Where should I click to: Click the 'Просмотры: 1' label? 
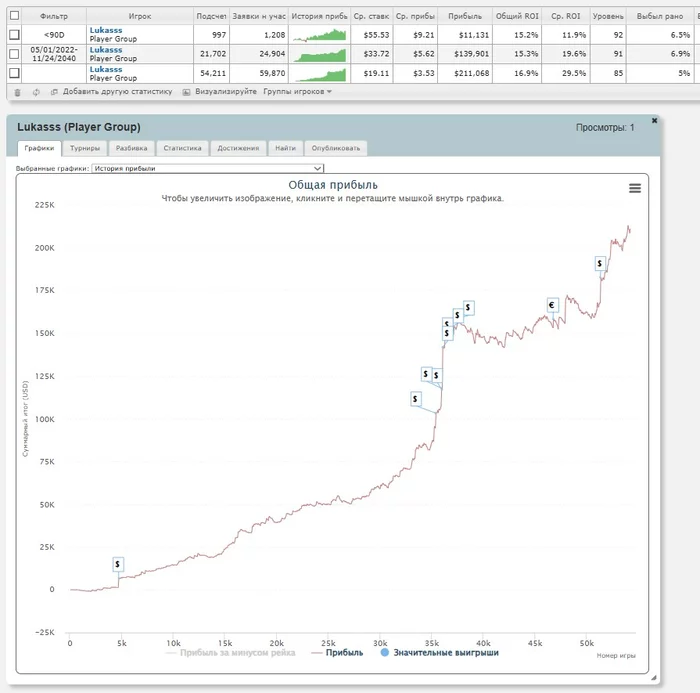point(605,128)
